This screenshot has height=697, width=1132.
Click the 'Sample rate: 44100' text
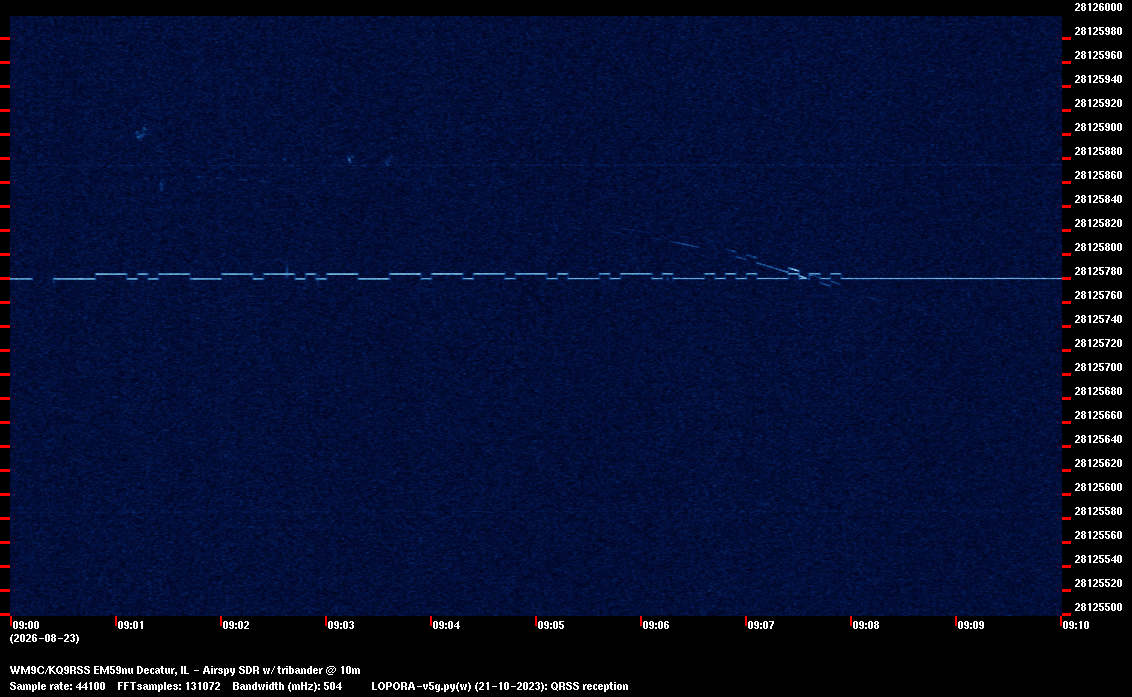(x=57, y=686)
